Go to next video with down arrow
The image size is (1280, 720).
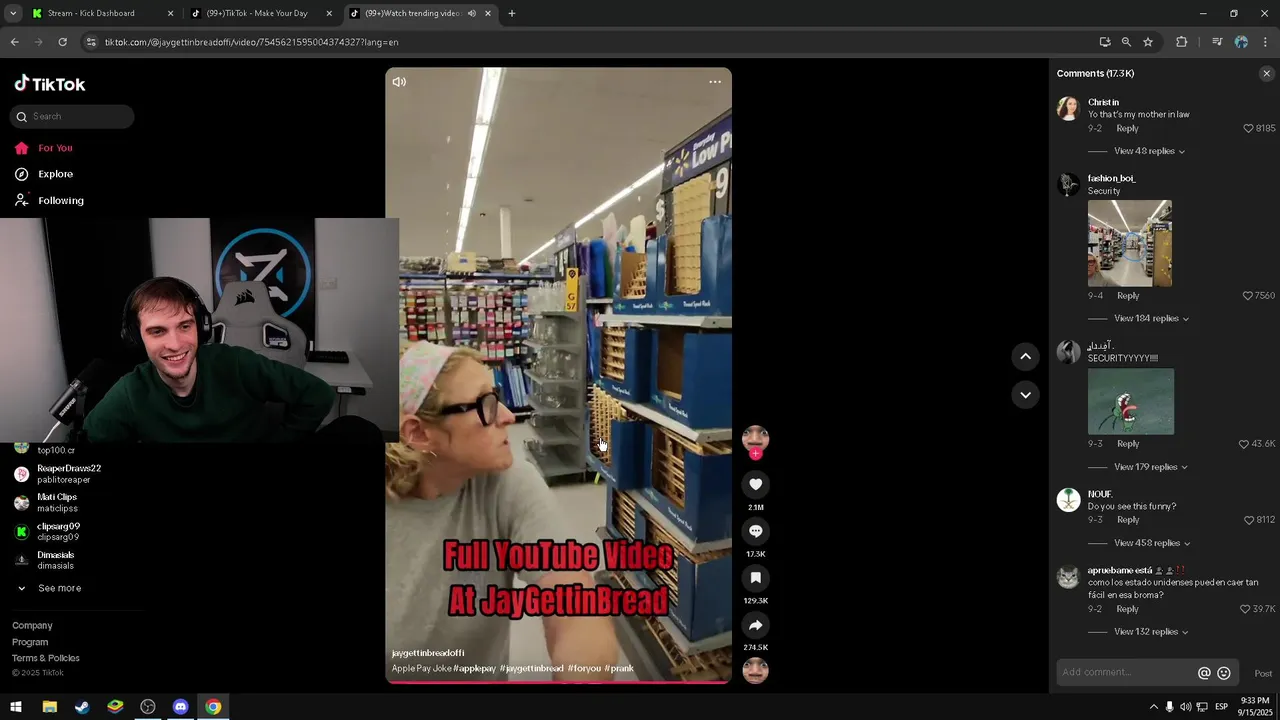(1025, 395)
